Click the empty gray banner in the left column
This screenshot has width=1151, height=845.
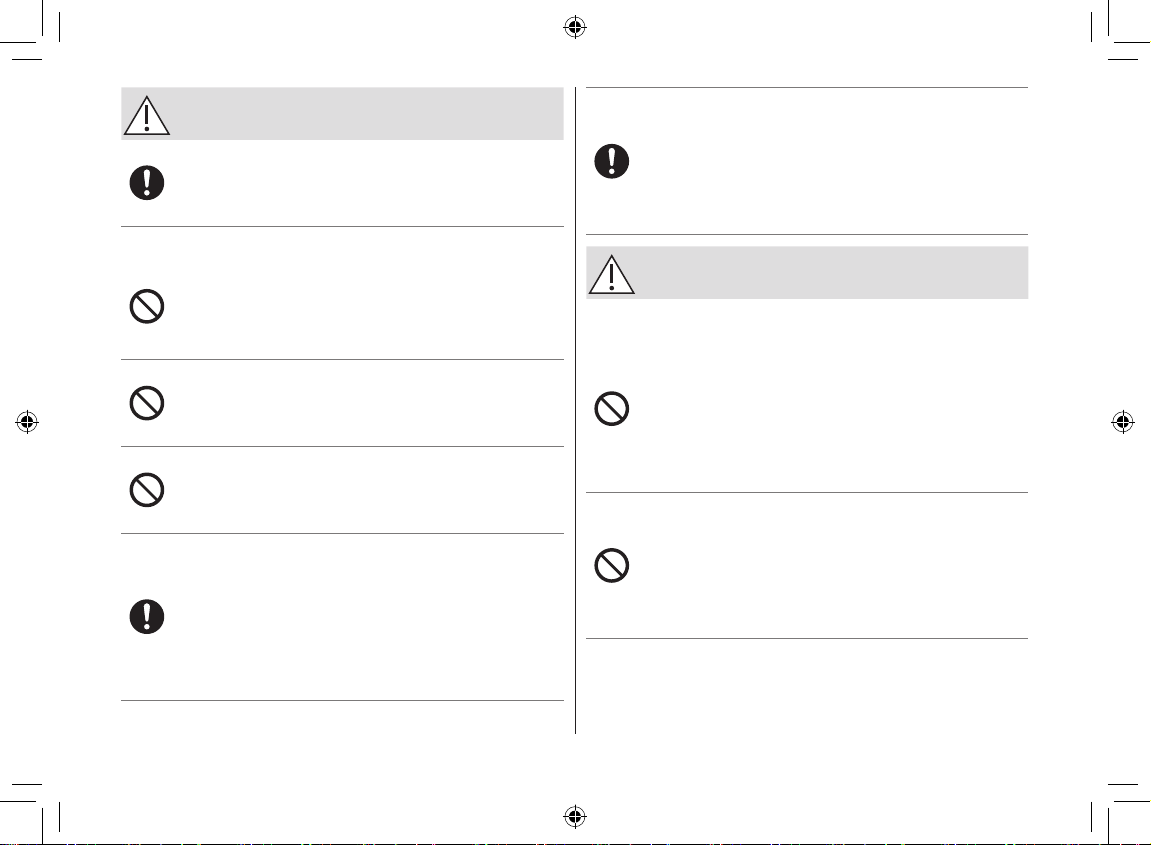[x=342, y=114]
